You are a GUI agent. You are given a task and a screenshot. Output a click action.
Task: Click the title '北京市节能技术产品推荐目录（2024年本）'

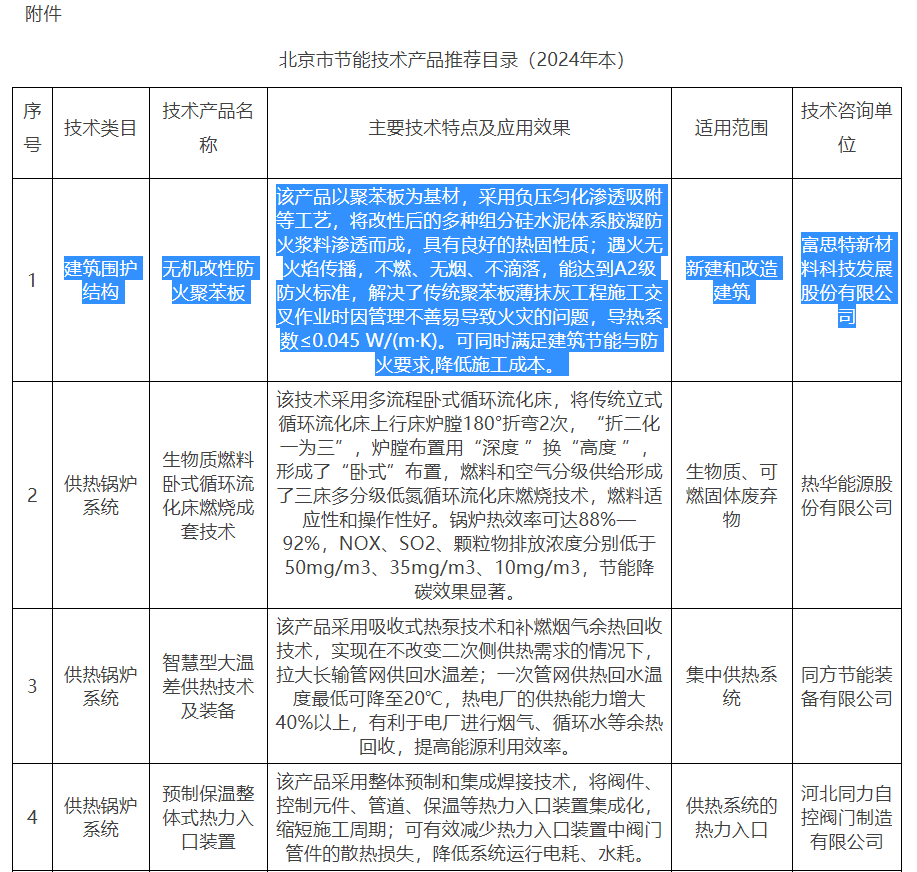[x=452, y=60]
